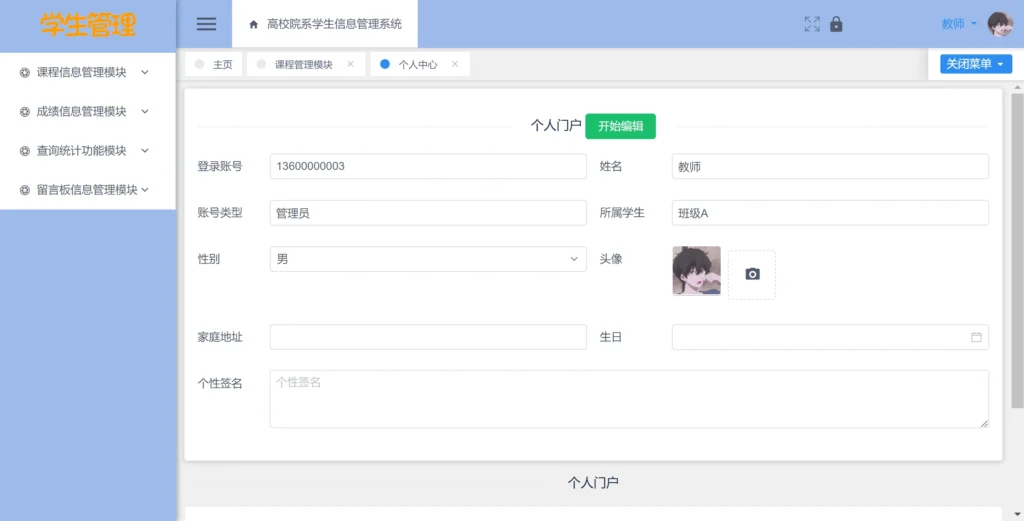
Task: Click the uploaded avatar thumbnail
Action: point(696,271)
